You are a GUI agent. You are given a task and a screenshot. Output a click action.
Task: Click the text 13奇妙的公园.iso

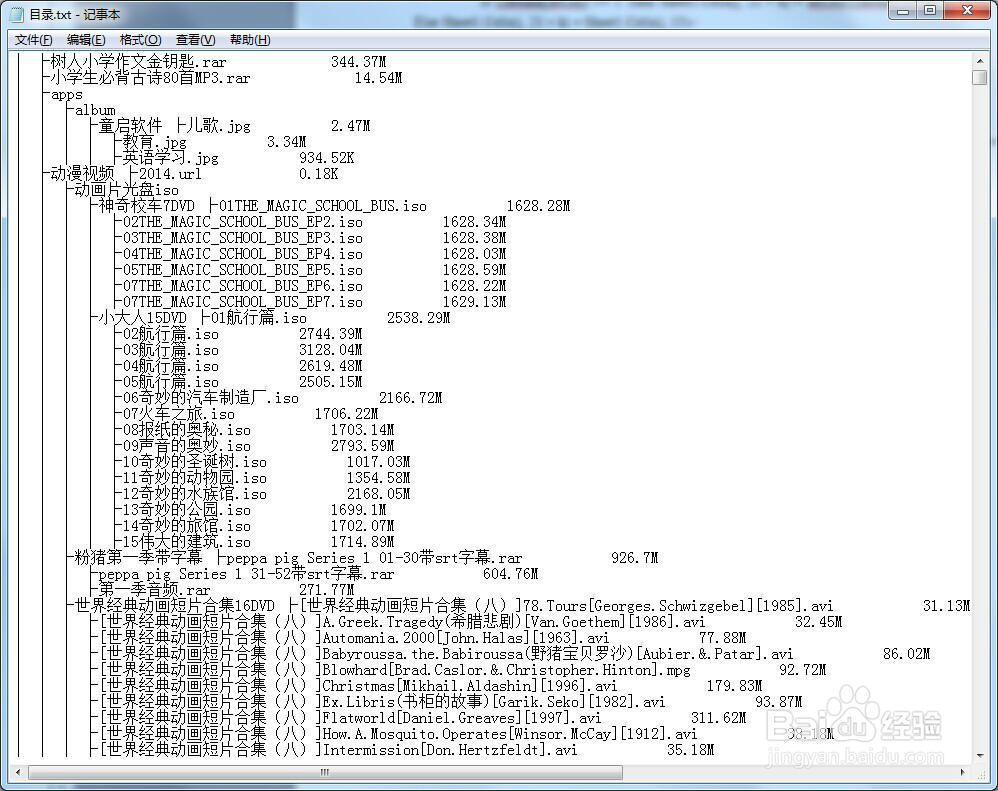[186, 510]
